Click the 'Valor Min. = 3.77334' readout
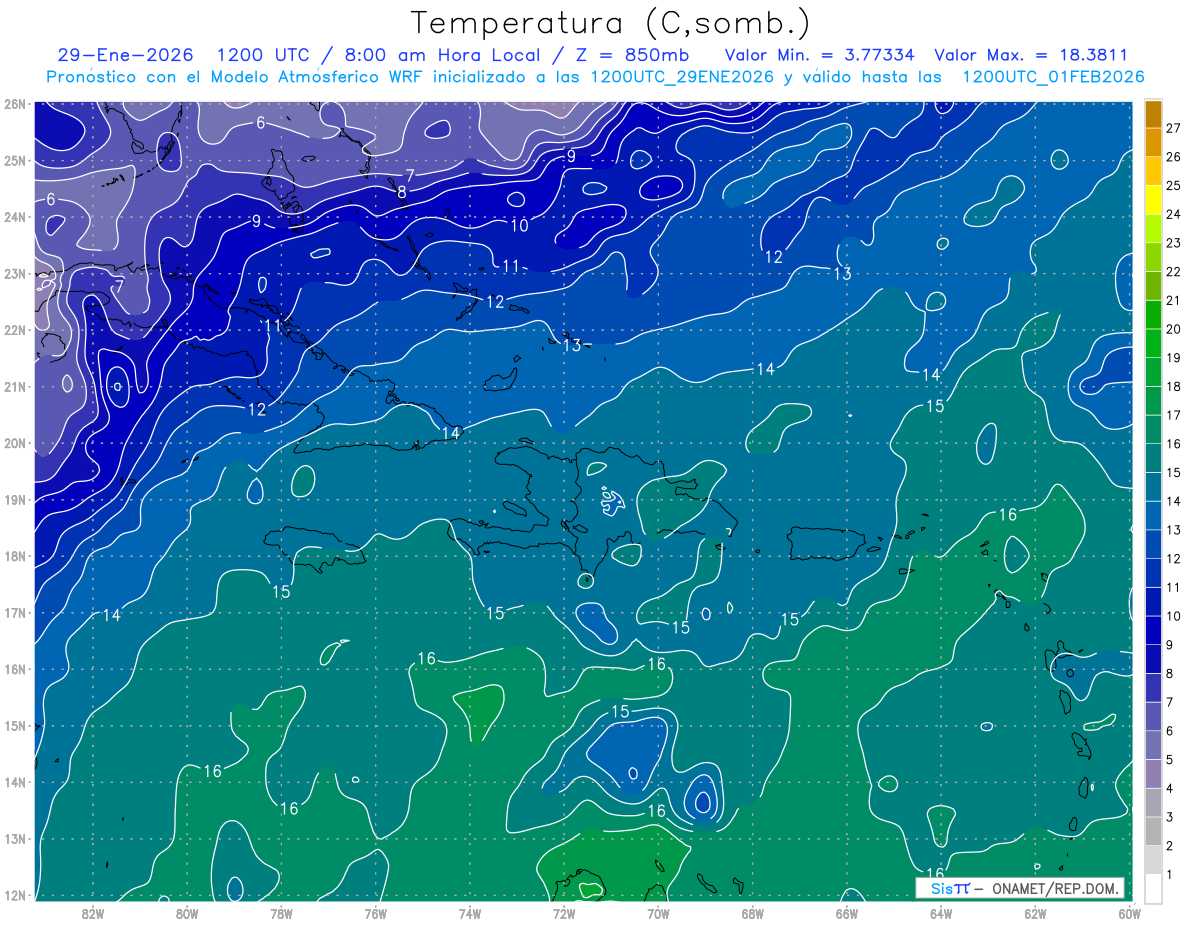The height and width of the screenshot is (927, 1200). click(820, 55)
